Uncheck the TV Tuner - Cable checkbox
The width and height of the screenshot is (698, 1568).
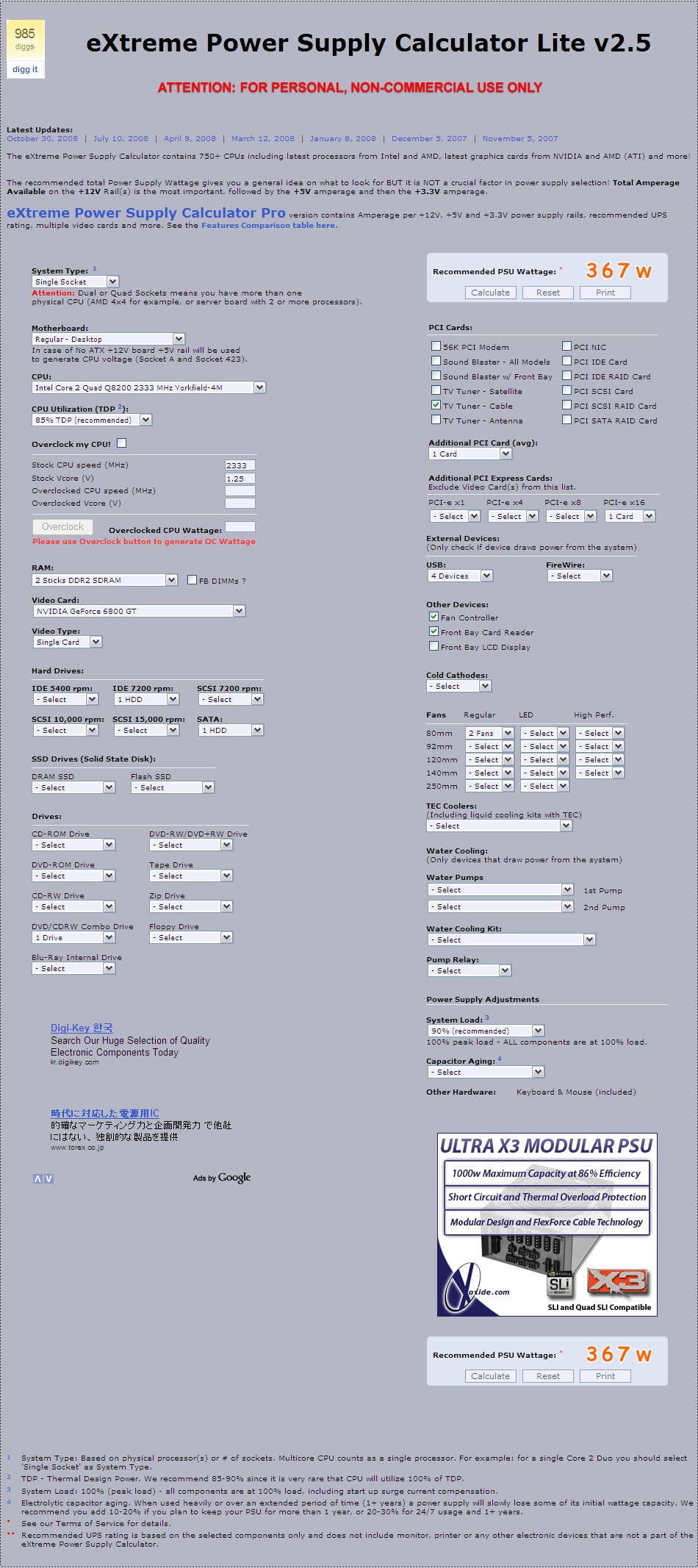[436, 404]
